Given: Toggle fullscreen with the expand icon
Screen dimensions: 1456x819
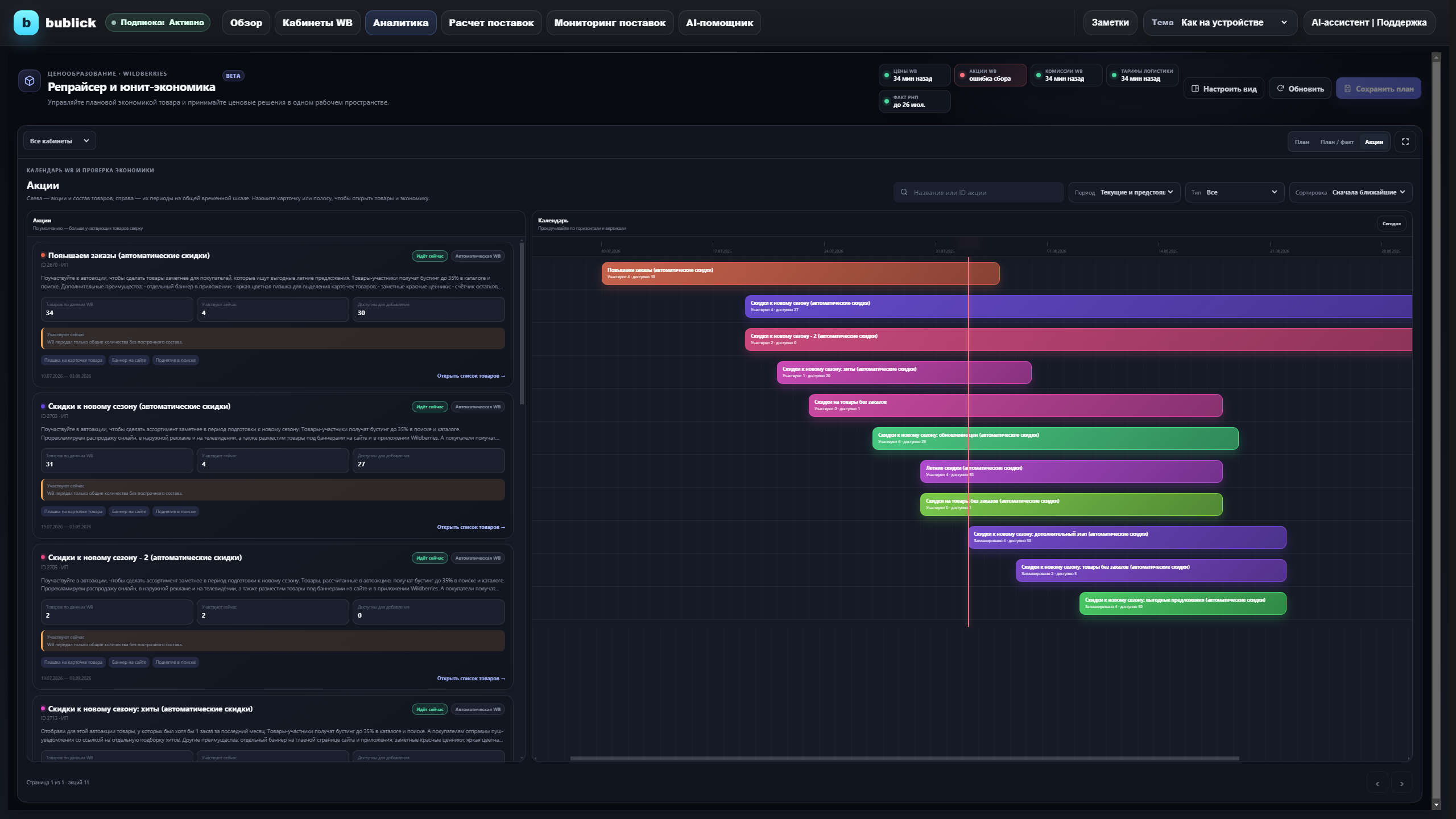Looking at the screenshot, I should click(x=1405, y=142).
